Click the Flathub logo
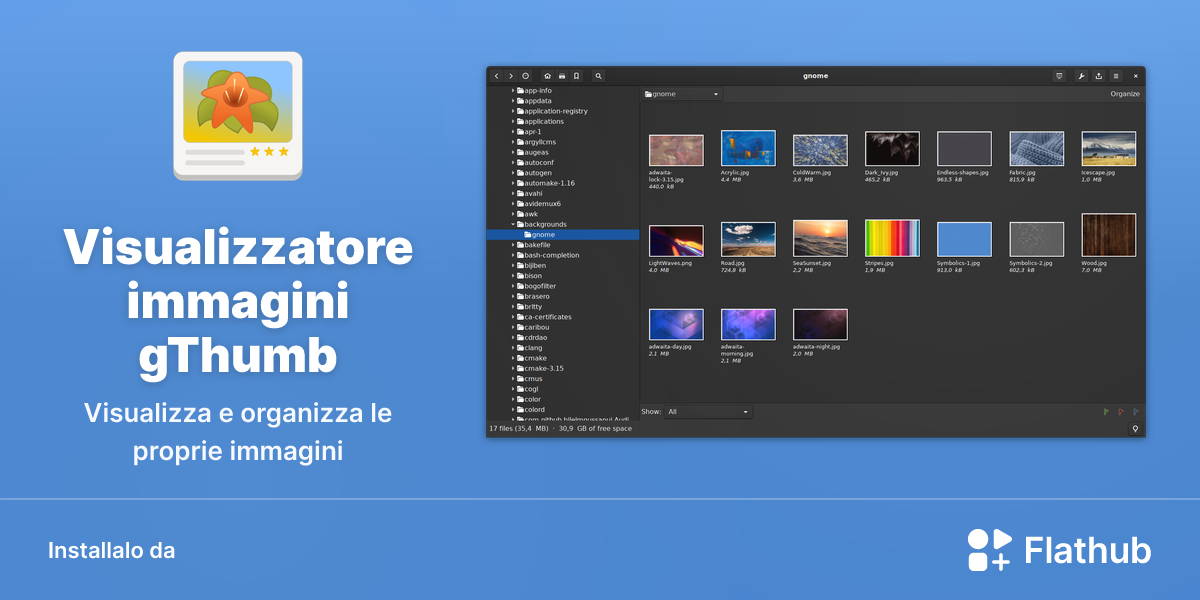Screen dimensions: 1200x600 click(1059, 550)
